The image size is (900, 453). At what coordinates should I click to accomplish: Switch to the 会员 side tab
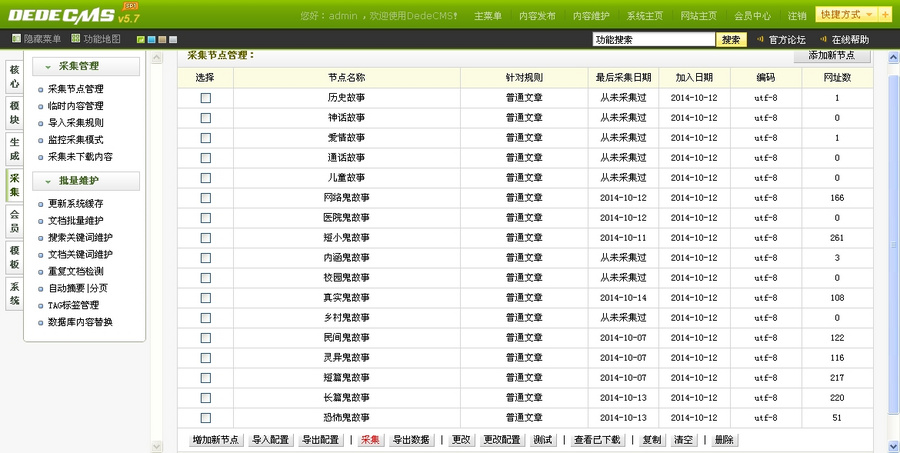[x=14, y=220]
